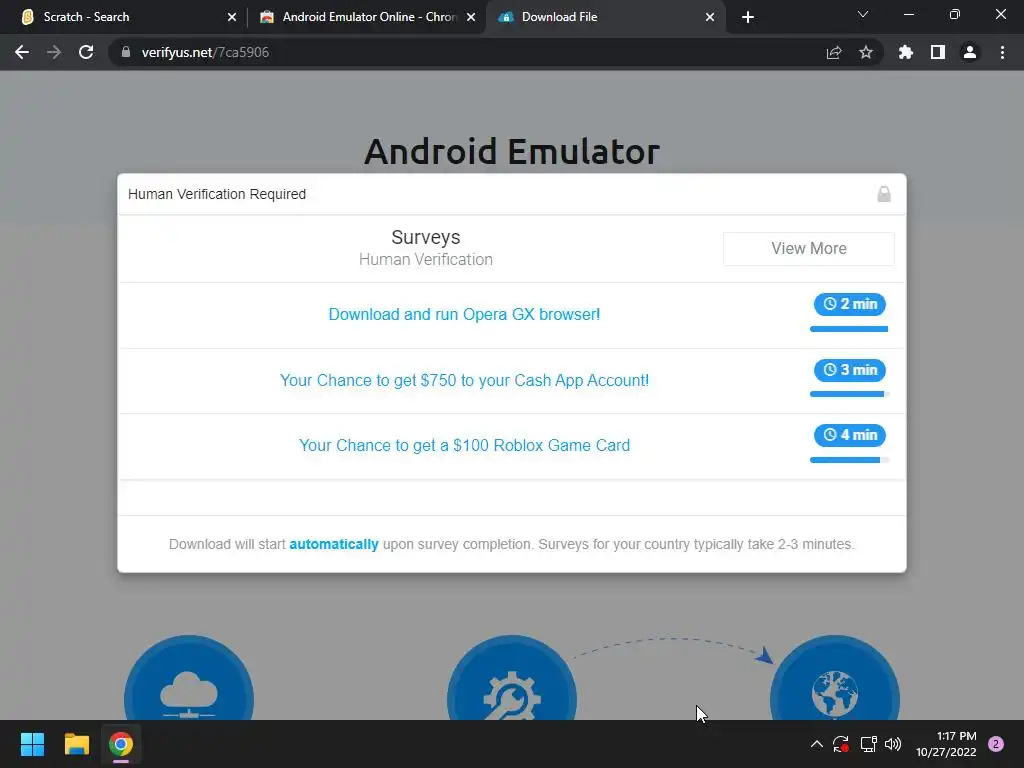Open the tab search chevron
Image resolution: width=1024 pixels, height=768 pixels.
(x=863, y=14)
